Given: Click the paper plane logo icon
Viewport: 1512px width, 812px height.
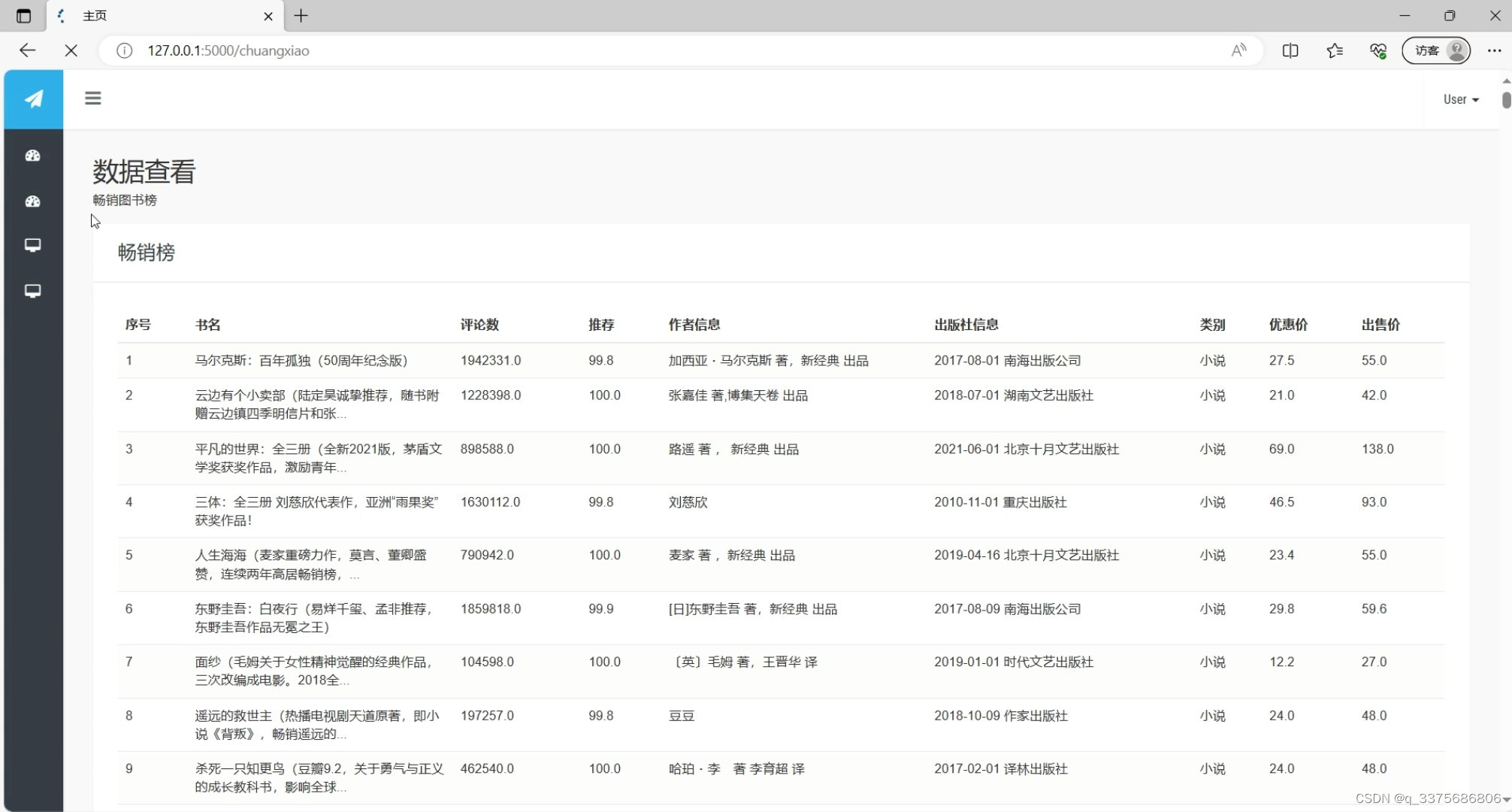Looking at the screenshot, I should tap(34, 99).
